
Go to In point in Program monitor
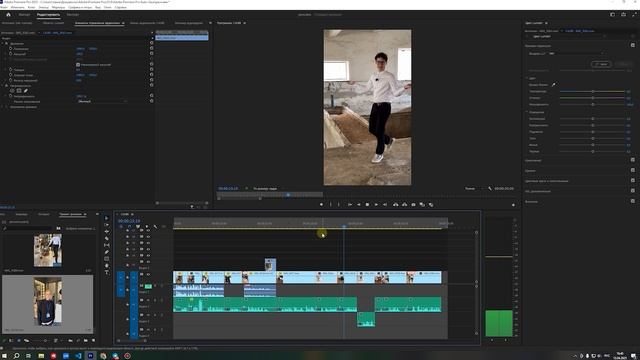[350, 204]
